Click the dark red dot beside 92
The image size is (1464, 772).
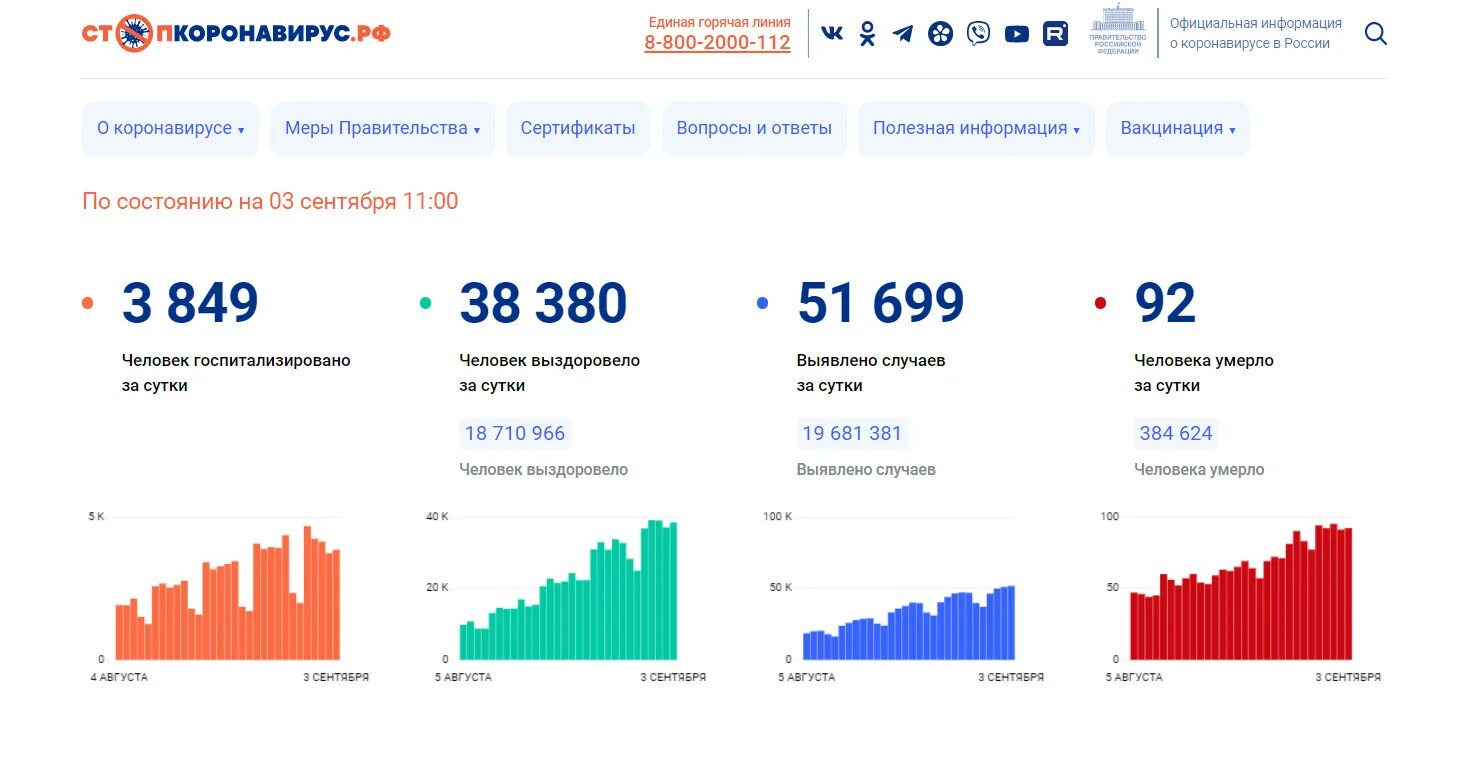tap(1101, 303)
